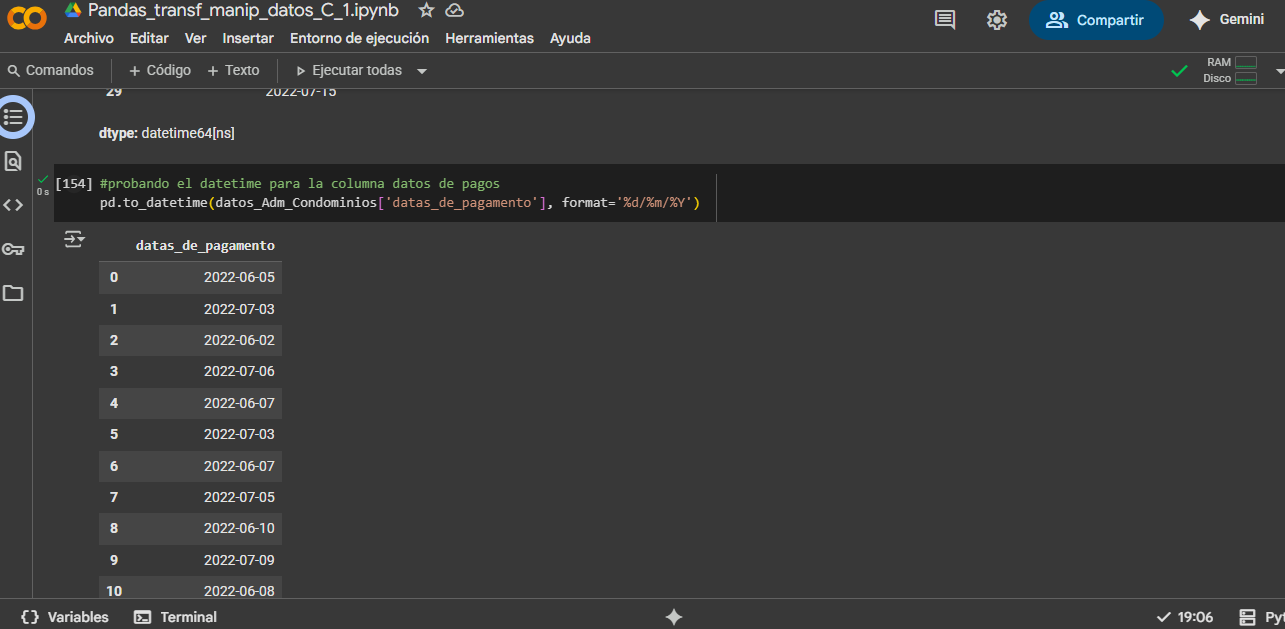Toggle the cell output actions icon
Viewport: 1285px width, 629px height.
pos(74,239)
